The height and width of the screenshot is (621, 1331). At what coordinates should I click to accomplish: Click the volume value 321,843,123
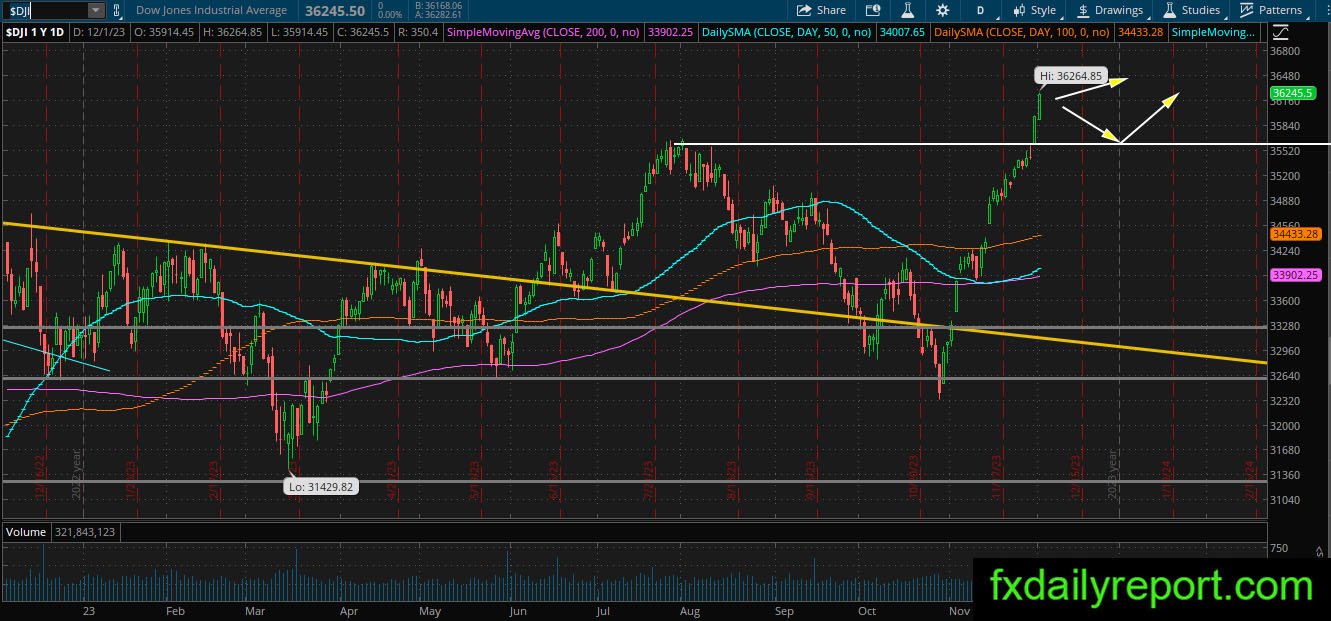pos(87,532)
